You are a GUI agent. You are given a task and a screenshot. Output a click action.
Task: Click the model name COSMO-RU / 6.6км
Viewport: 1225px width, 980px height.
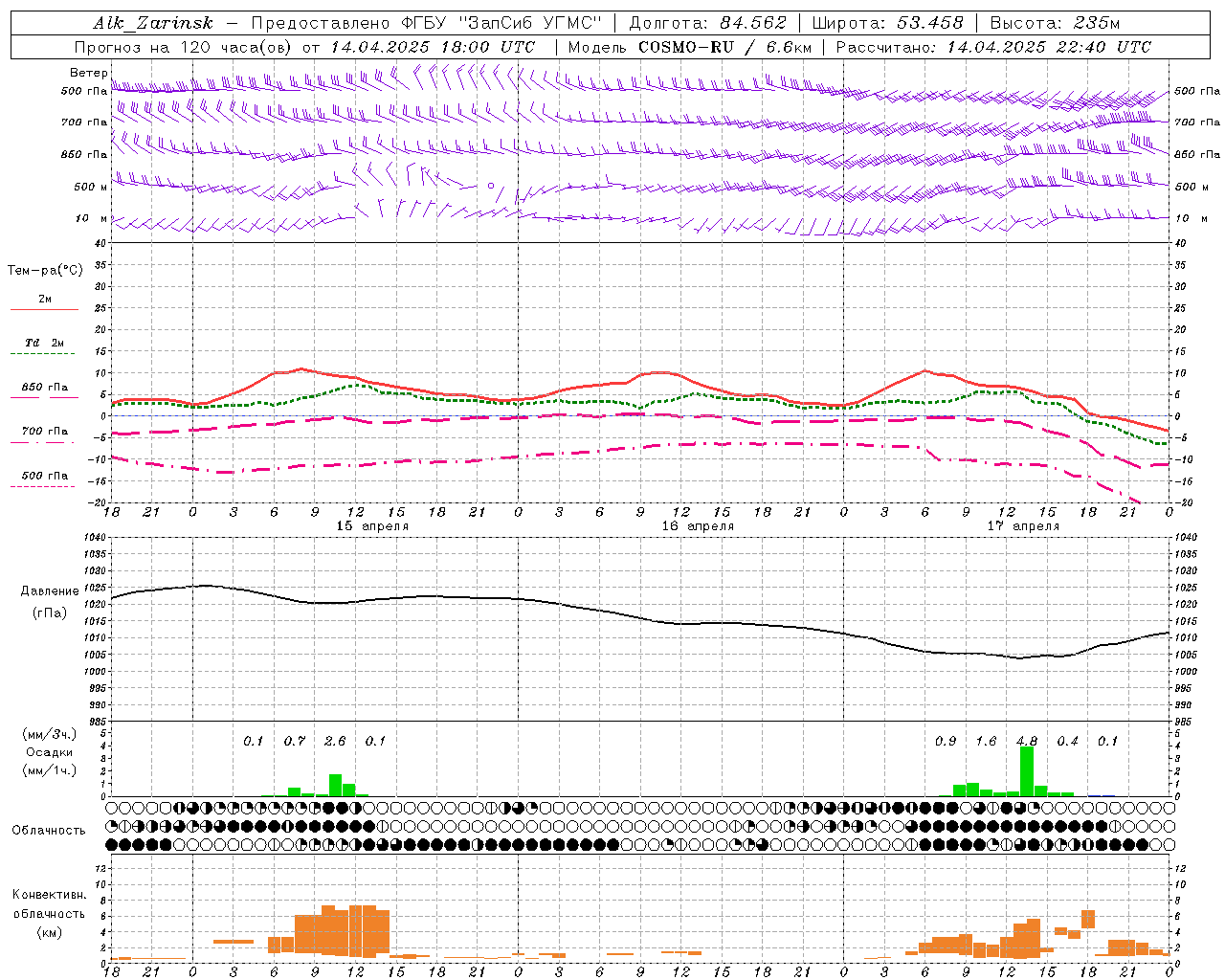[x=724, y=47]
